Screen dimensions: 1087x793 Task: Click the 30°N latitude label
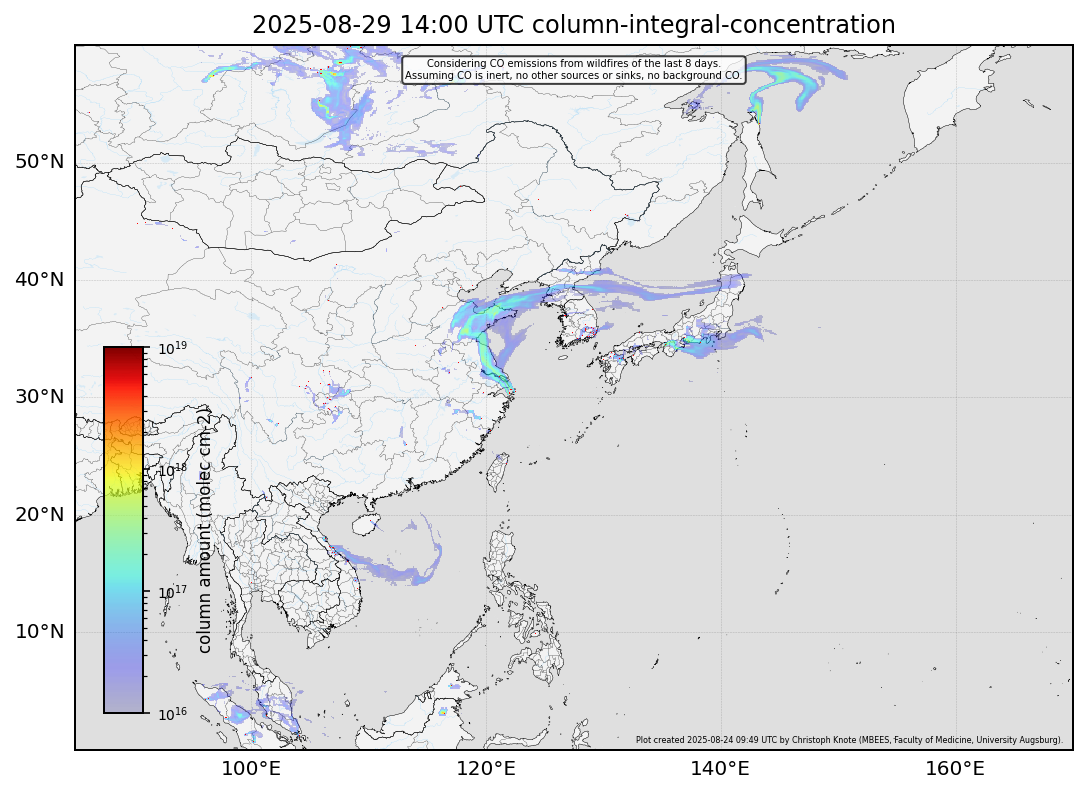(40, 396)
